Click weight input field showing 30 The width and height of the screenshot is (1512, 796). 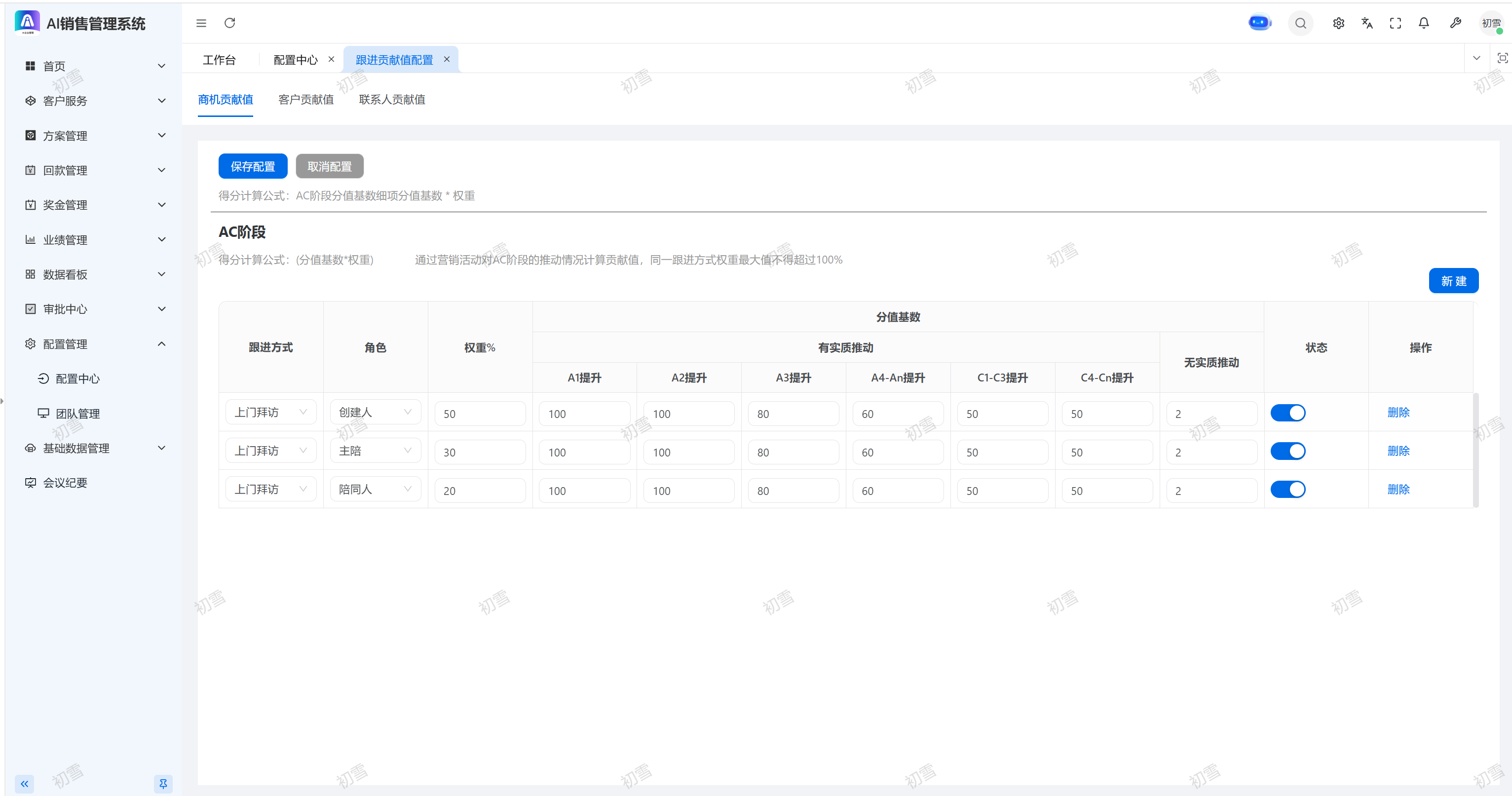(480, 452)
